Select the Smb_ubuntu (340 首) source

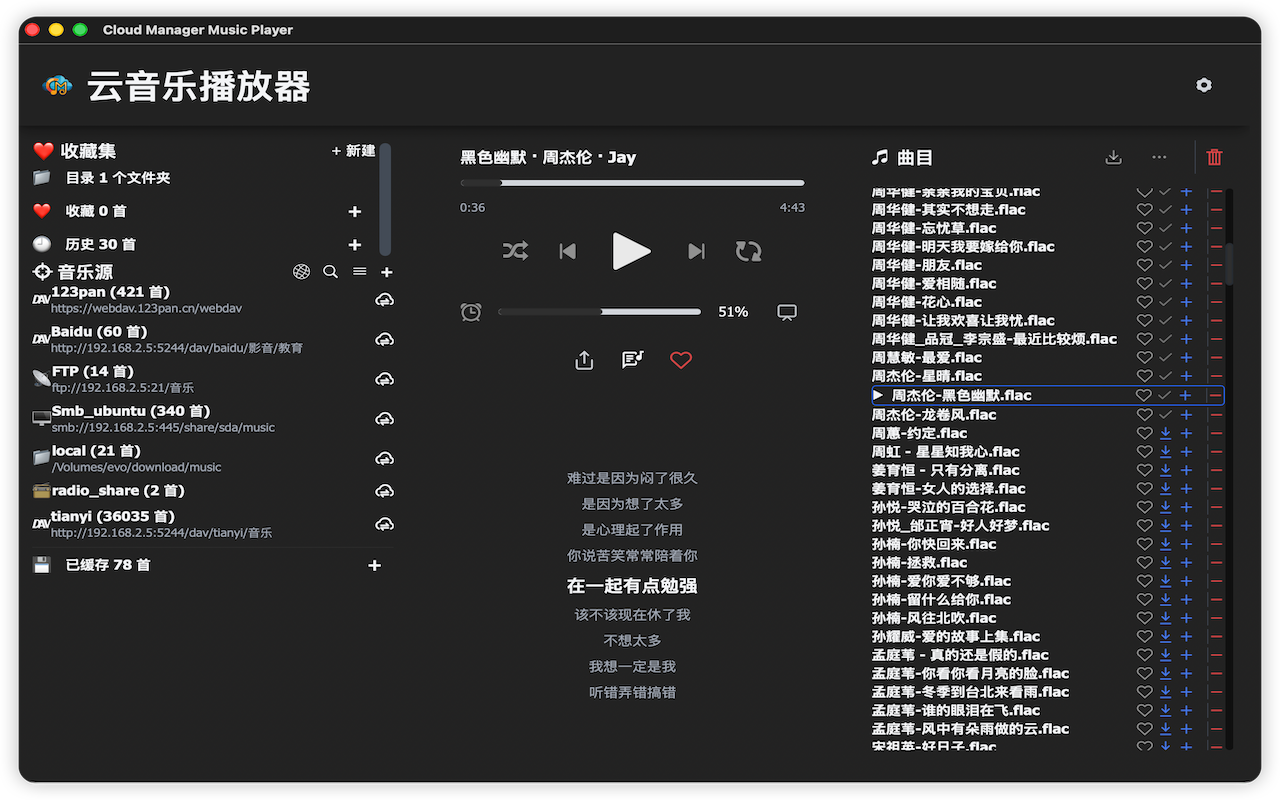click(x=131, y=411)
